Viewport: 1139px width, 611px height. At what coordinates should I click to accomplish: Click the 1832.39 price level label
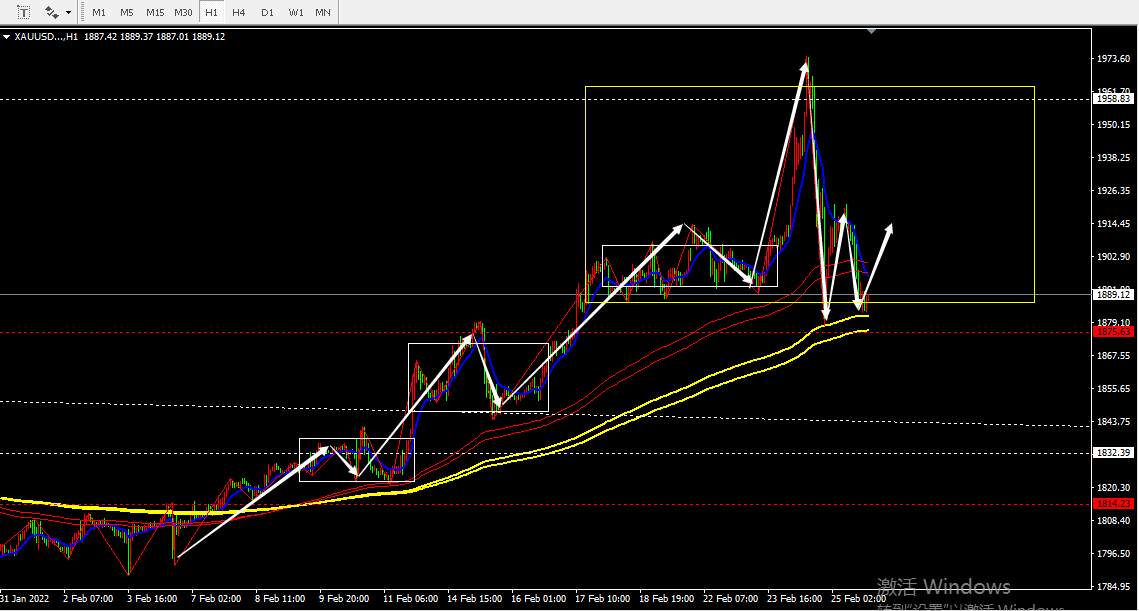point(1113,453)
